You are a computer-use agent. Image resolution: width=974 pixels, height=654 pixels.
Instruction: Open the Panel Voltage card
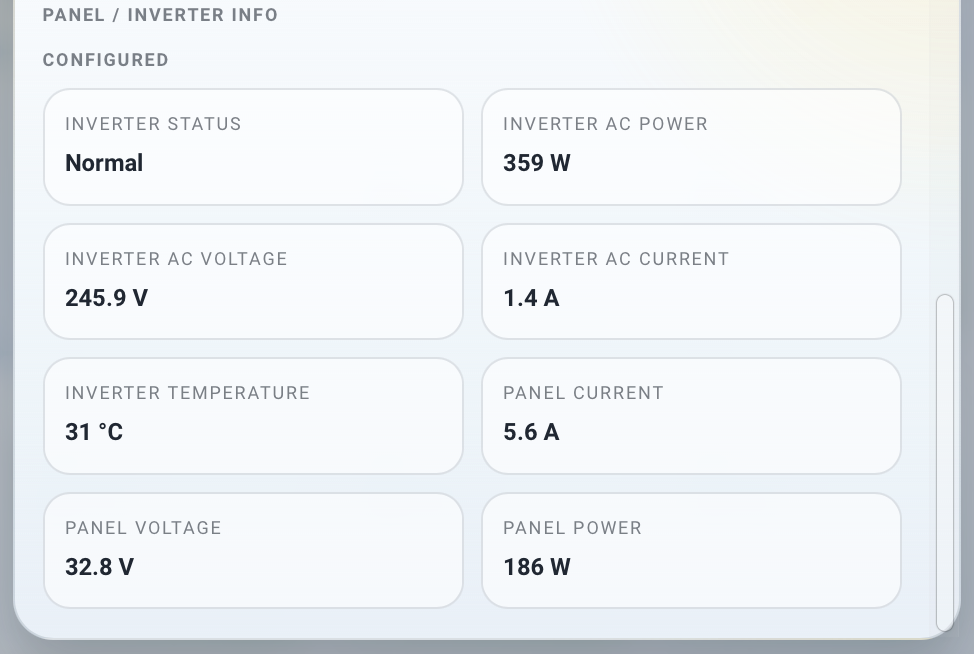point(253,551)
